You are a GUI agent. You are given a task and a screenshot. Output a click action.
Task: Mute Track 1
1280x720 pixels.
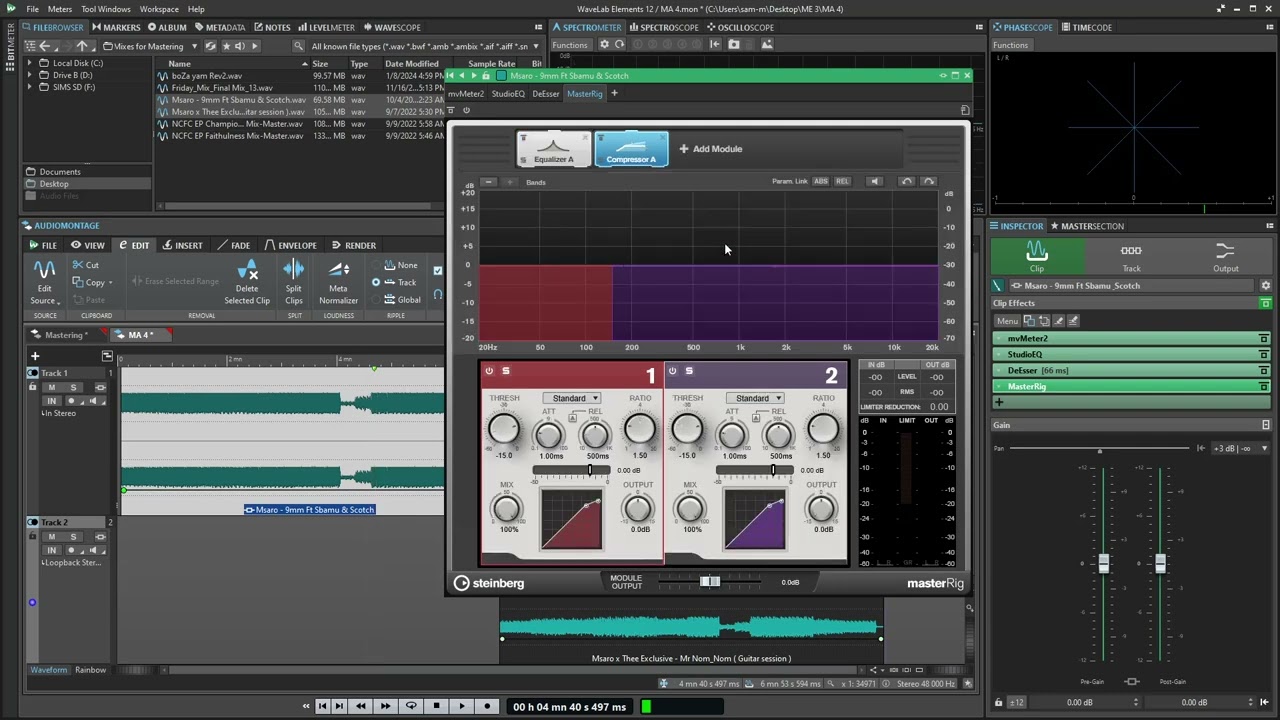[52, 387]
